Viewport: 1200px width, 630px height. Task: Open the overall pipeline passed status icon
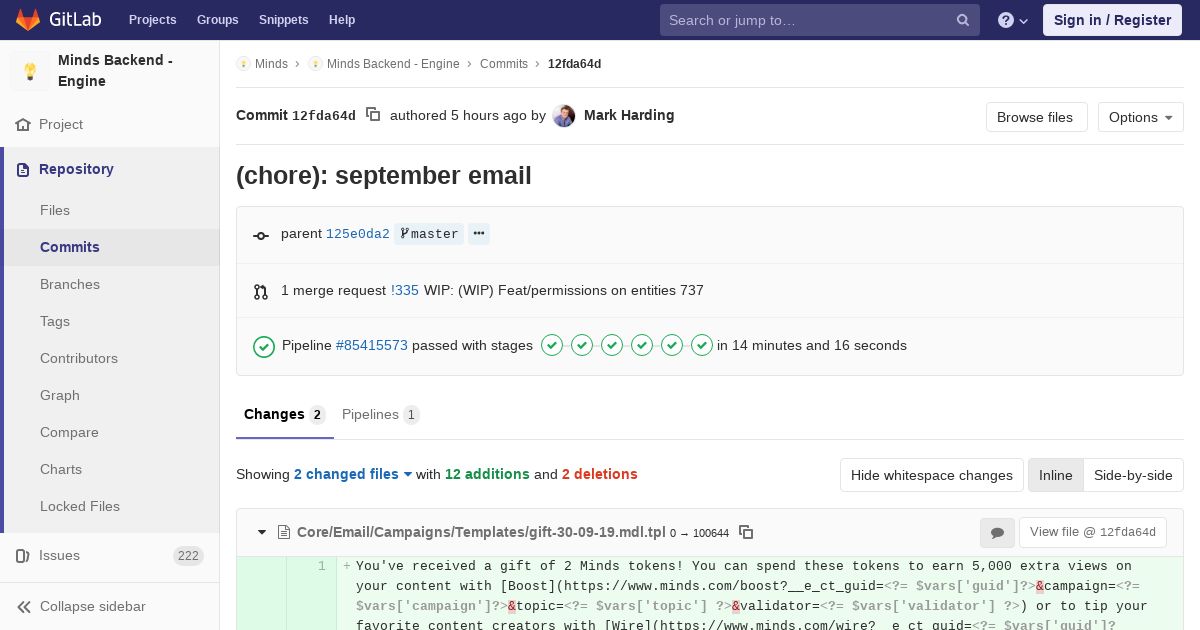tap(264, 346)
